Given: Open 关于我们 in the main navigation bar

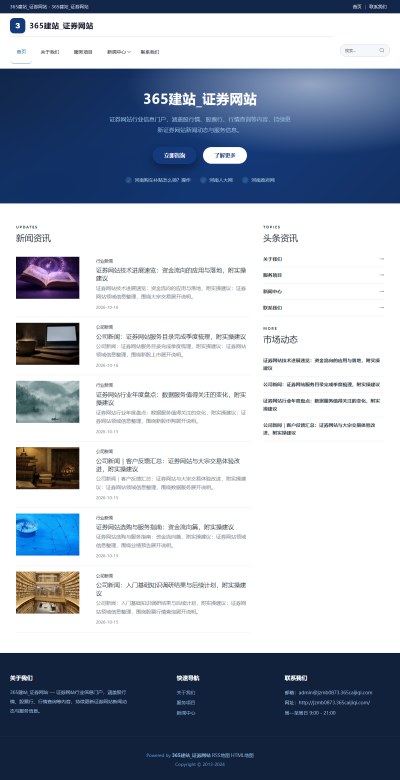Looking at the screenshot, I should click(x=50, y=52).
